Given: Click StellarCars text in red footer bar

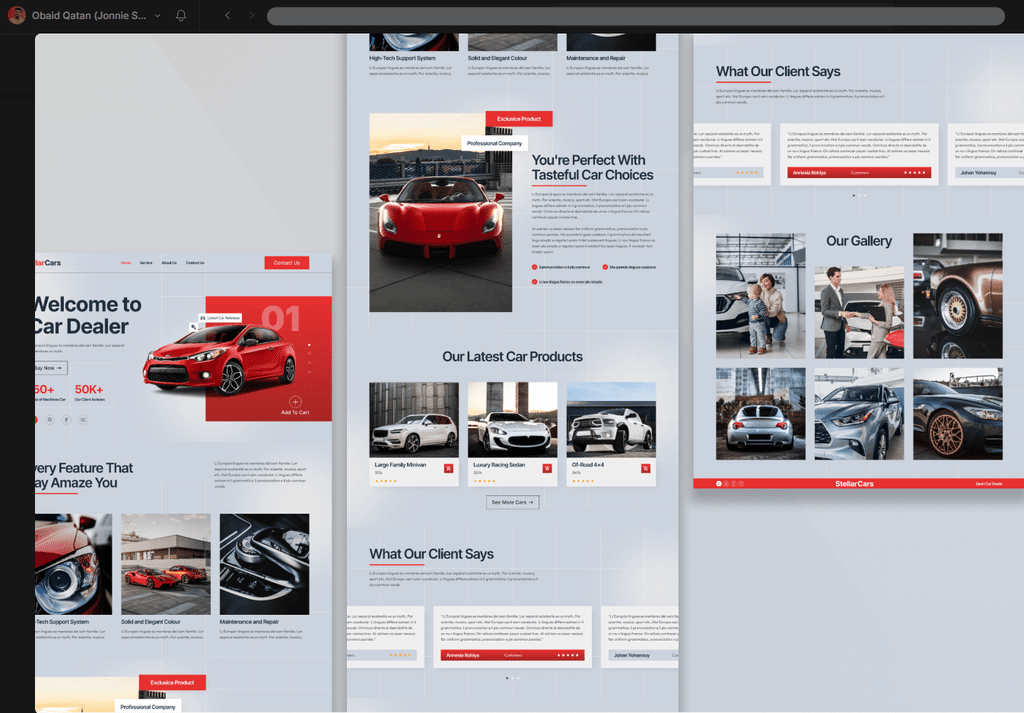Looking at the screenshot, I should pyautogui.click(x=854, y=484).
